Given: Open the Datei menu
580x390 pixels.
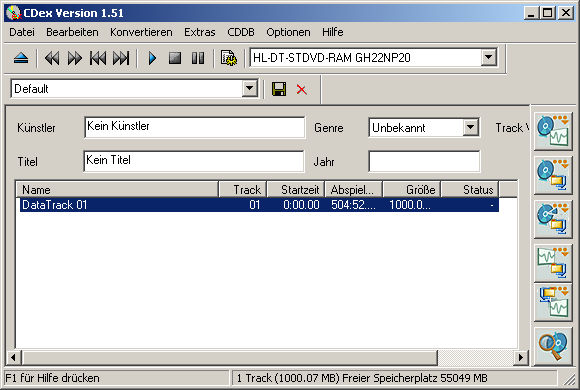Looking at the screenshot, I should 22,32.
